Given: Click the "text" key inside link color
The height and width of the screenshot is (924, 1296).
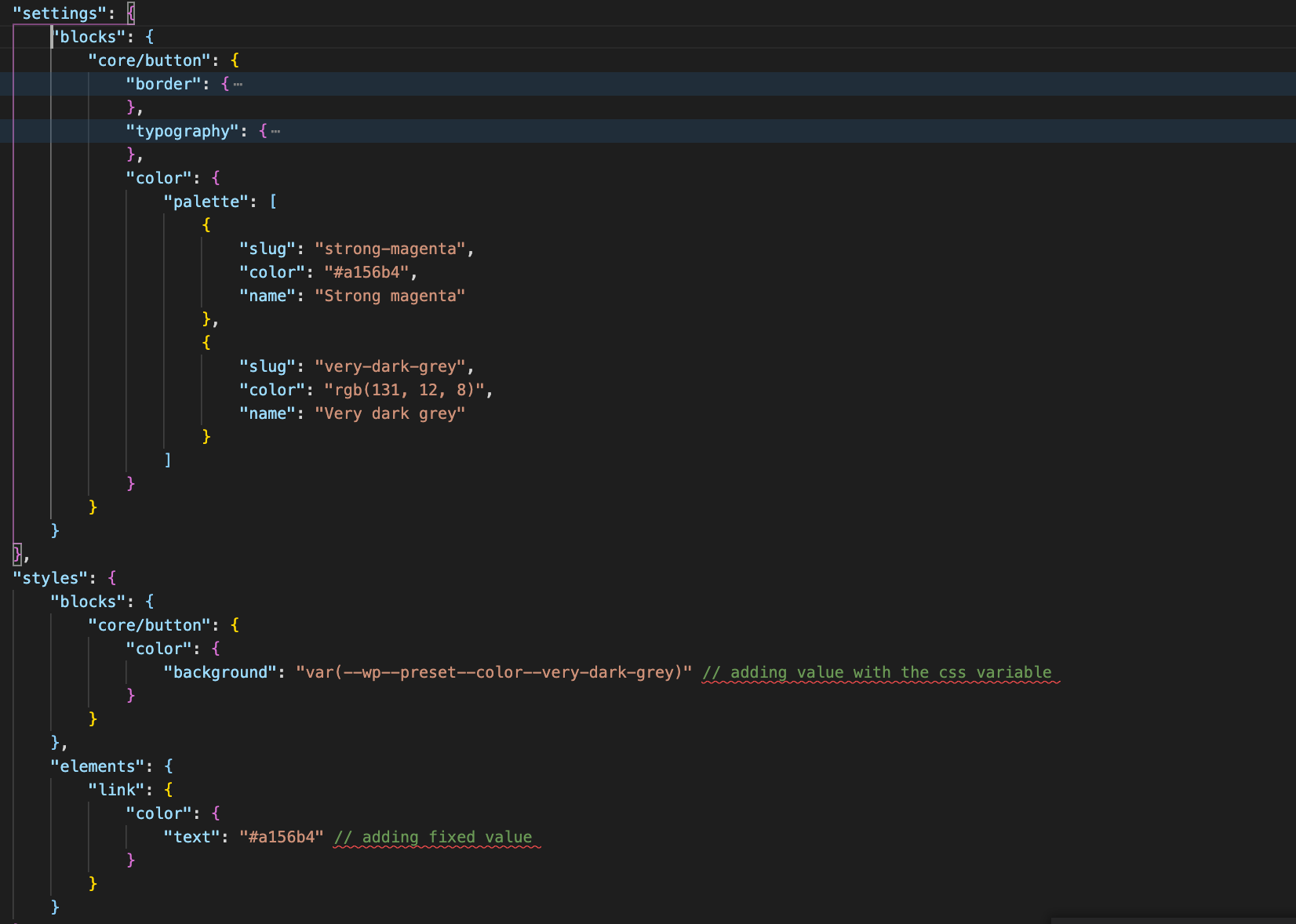Looking at the screenshot, I should pos(192,837).
